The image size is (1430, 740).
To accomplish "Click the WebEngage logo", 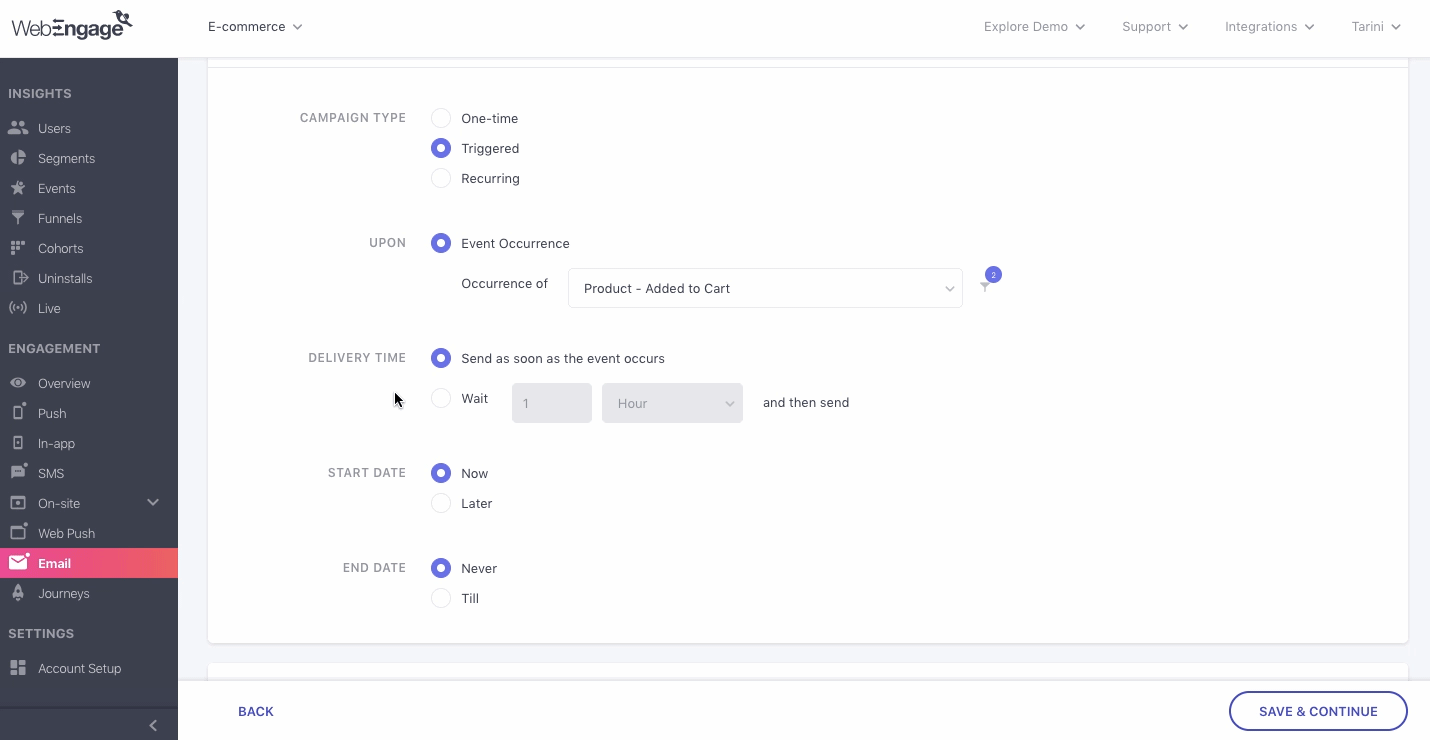I will (x=71, y=25).
